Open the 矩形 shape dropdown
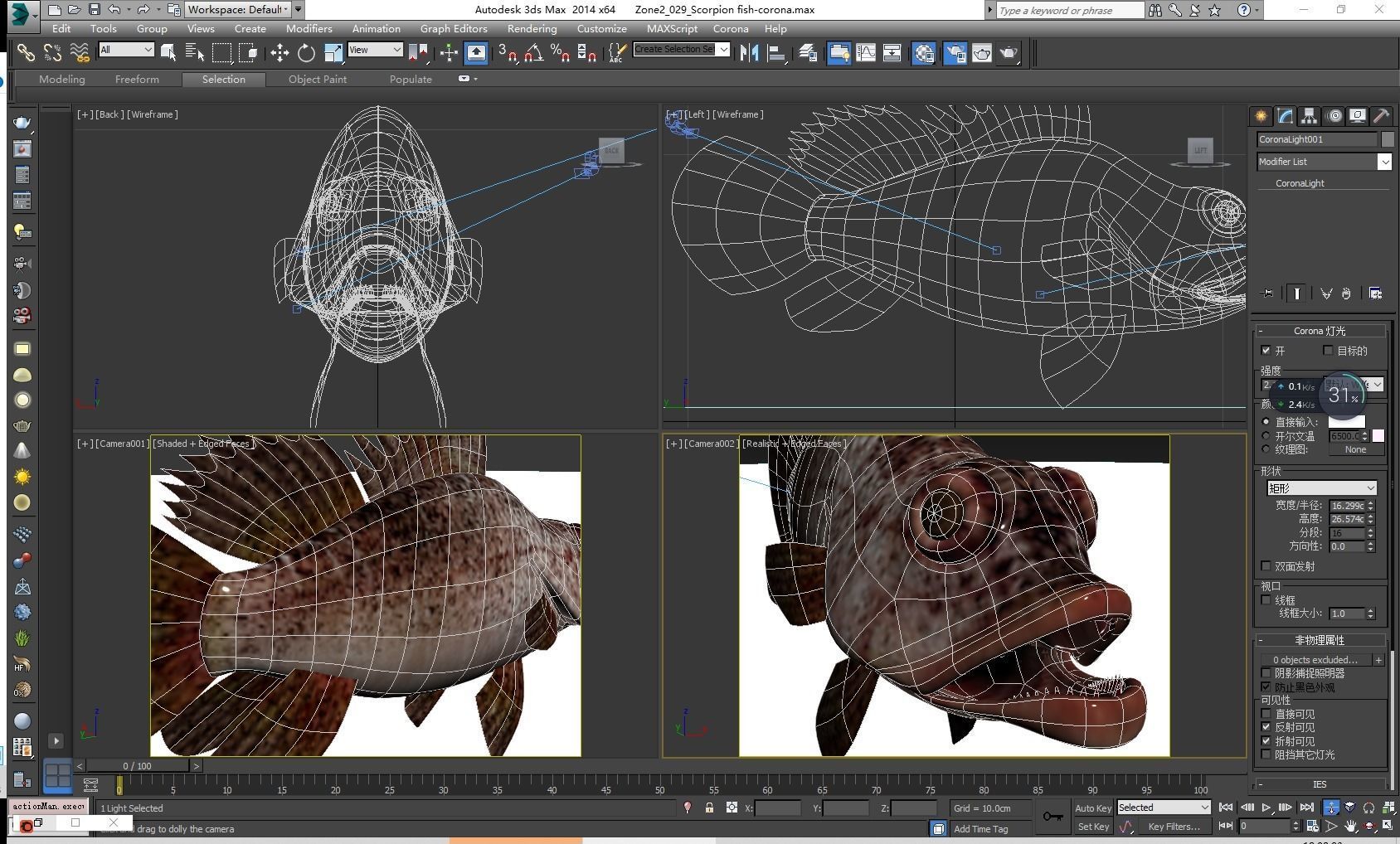This screenshot has height=844, width=1400. 1322,488
